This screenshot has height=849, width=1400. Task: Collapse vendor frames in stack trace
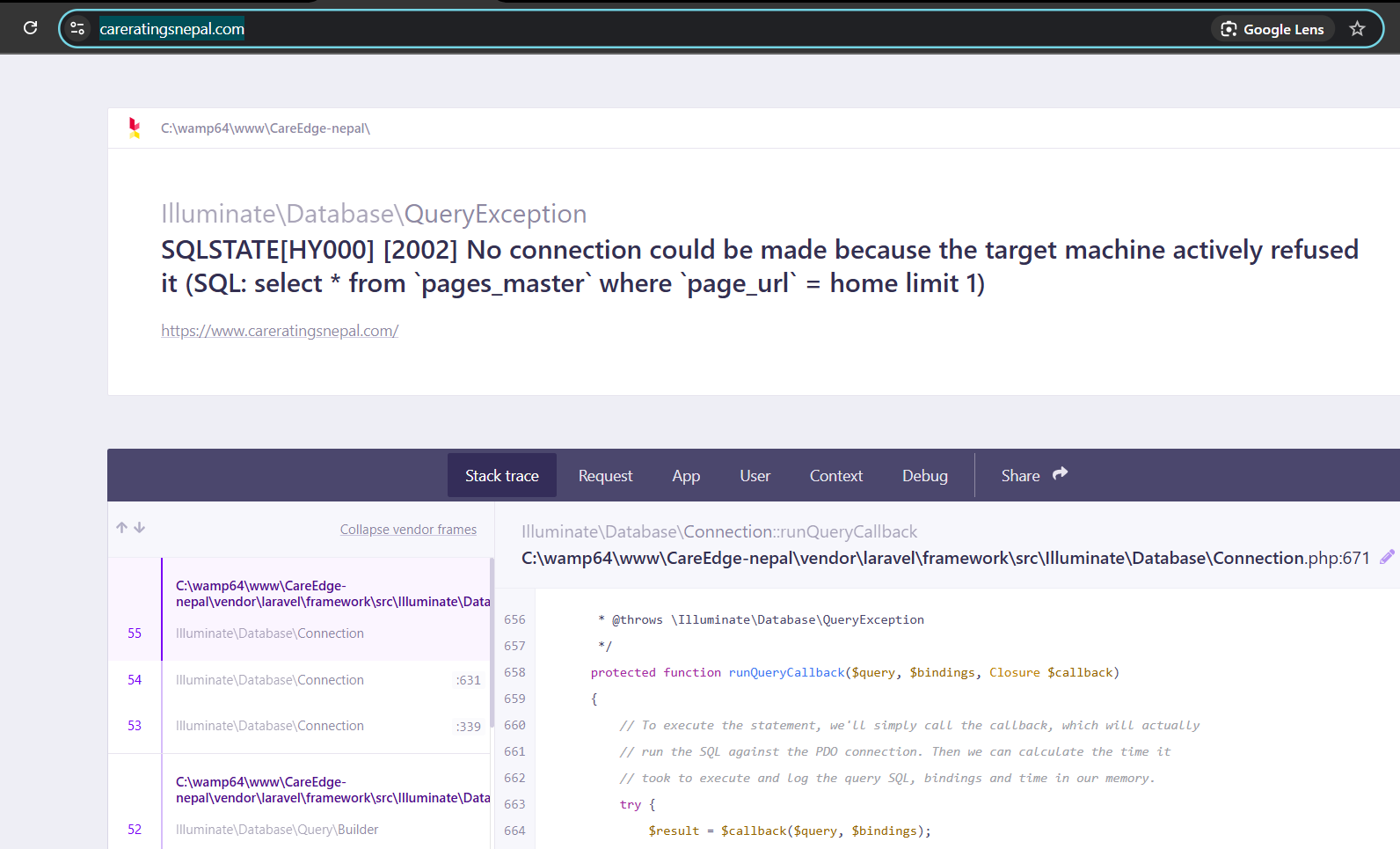click(x=408, y=530)
